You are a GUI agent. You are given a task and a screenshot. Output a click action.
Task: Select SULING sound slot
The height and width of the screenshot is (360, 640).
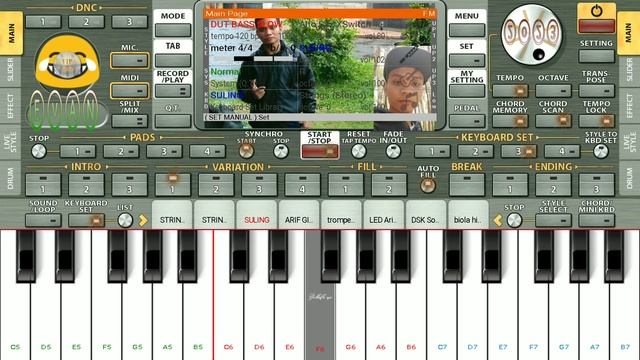point(257,215)
